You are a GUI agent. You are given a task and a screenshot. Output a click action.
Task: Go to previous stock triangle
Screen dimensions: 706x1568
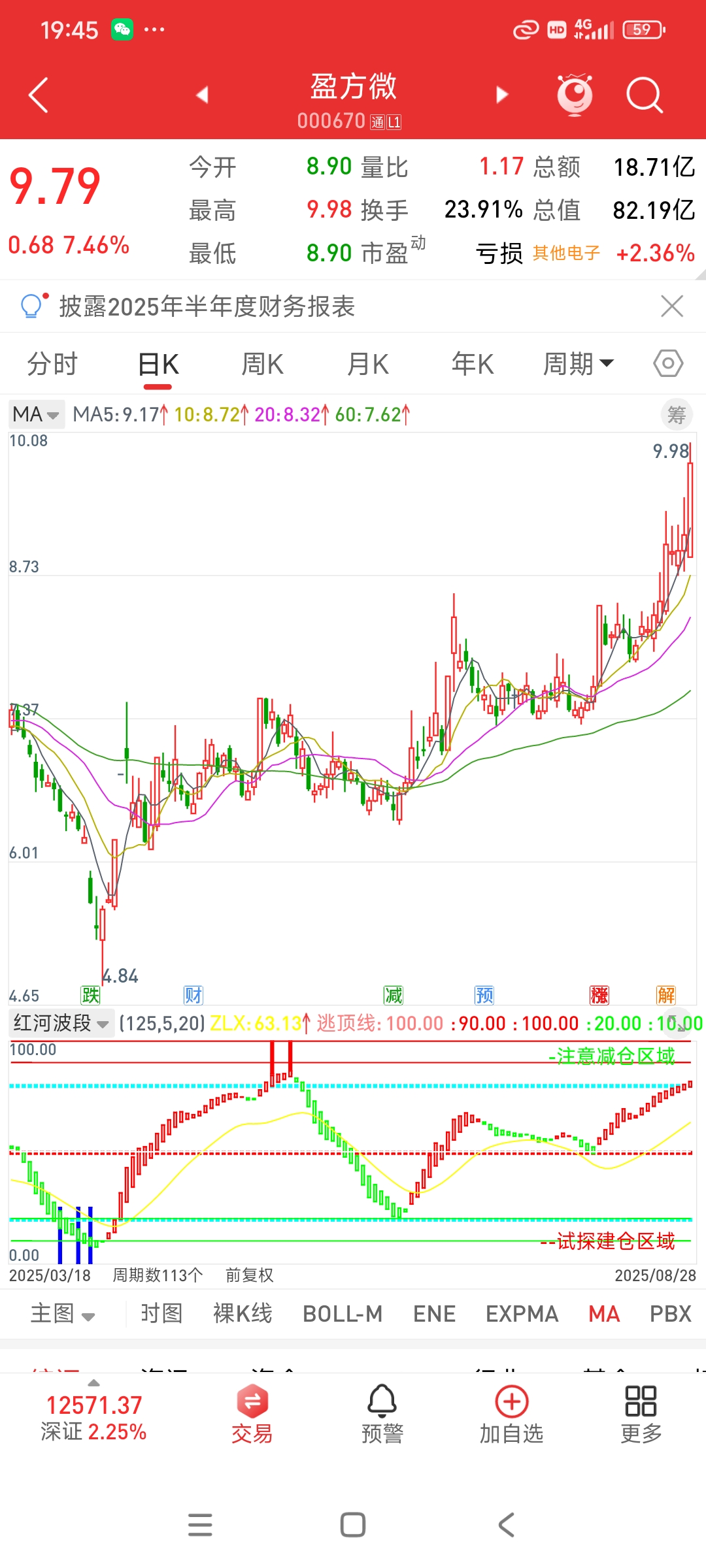tap(202, 95)
